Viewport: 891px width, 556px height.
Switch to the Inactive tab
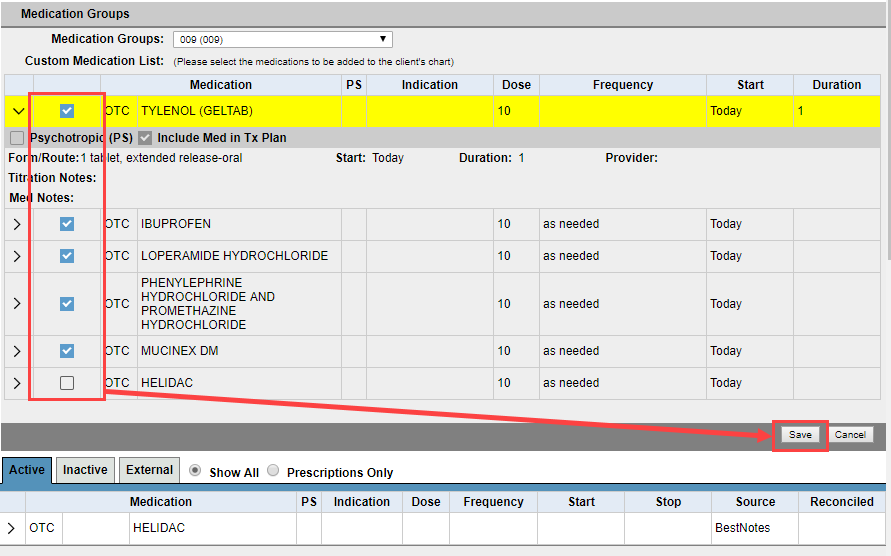85,470
